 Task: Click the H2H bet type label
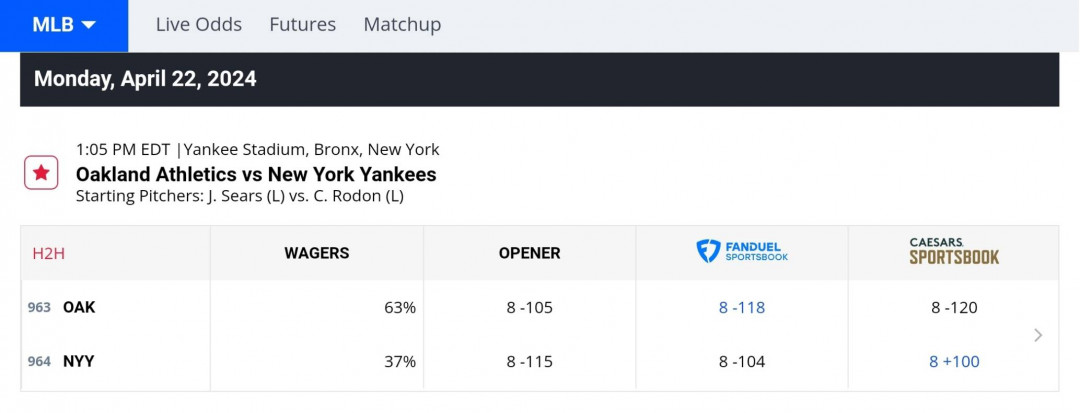click(x=48, y=253)
